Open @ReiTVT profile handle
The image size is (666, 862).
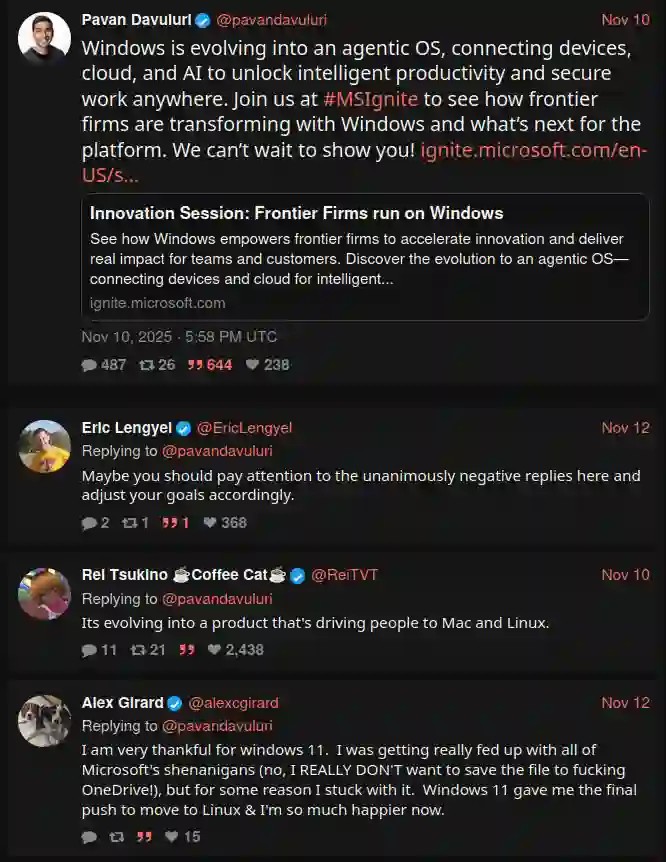point(344,575)
